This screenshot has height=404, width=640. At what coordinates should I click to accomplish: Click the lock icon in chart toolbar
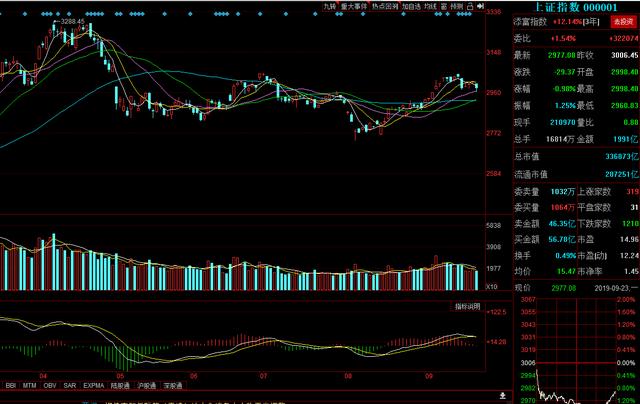tap(470, 6)
